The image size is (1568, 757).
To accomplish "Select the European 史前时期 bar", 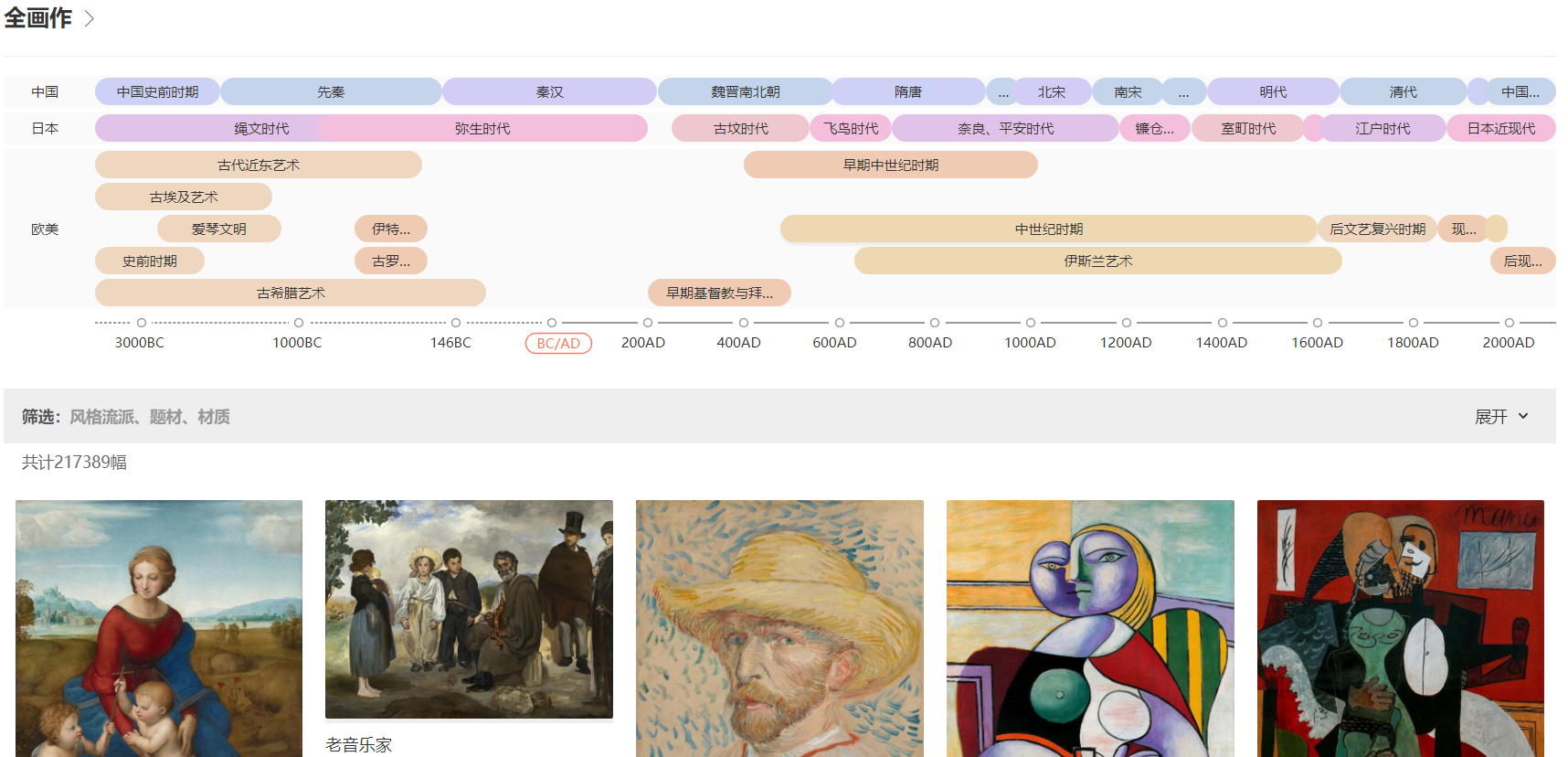I will (150, 261).
